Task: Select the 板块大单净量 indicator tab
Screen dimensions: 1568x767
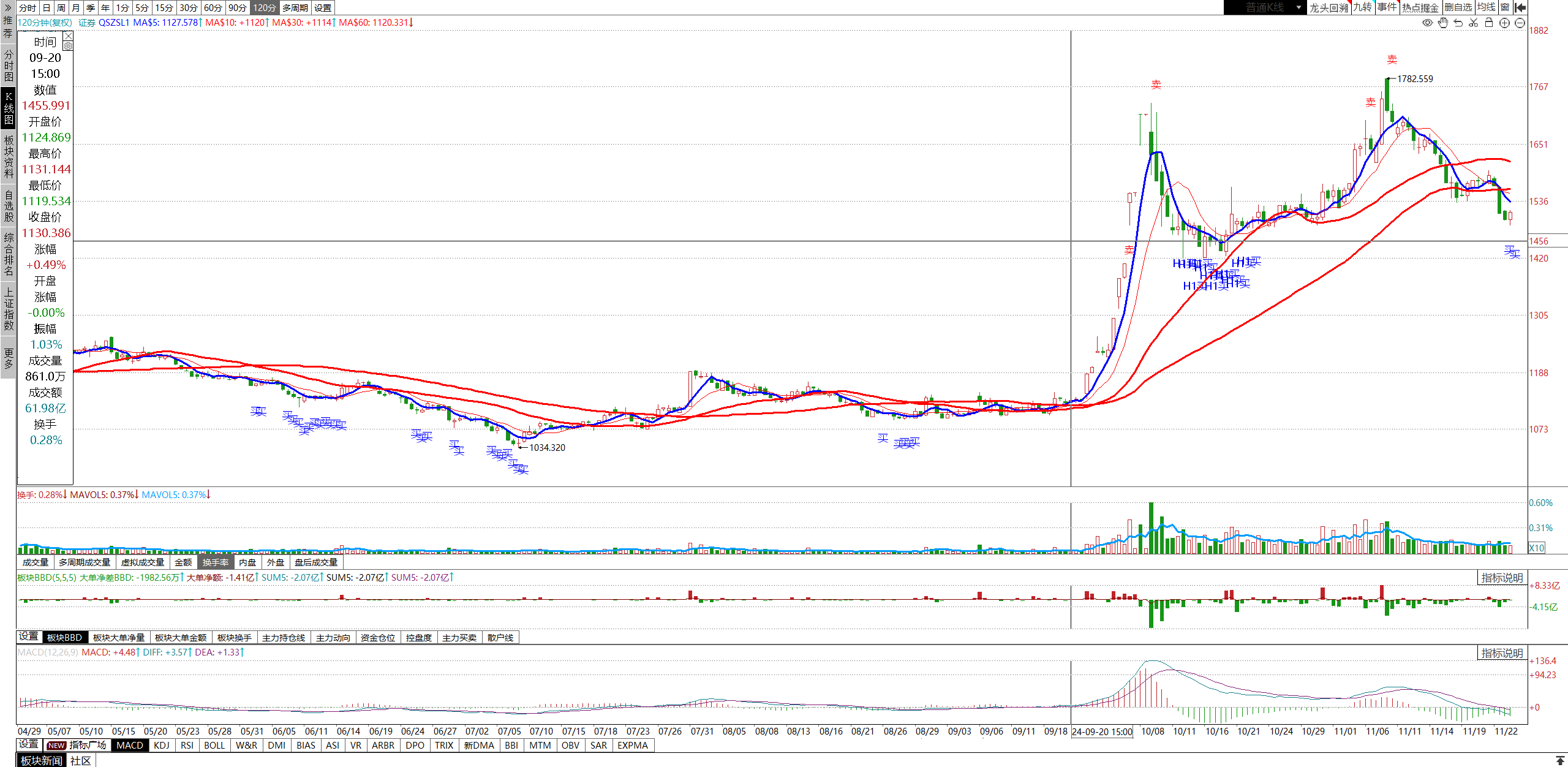Action: point(119,638)
